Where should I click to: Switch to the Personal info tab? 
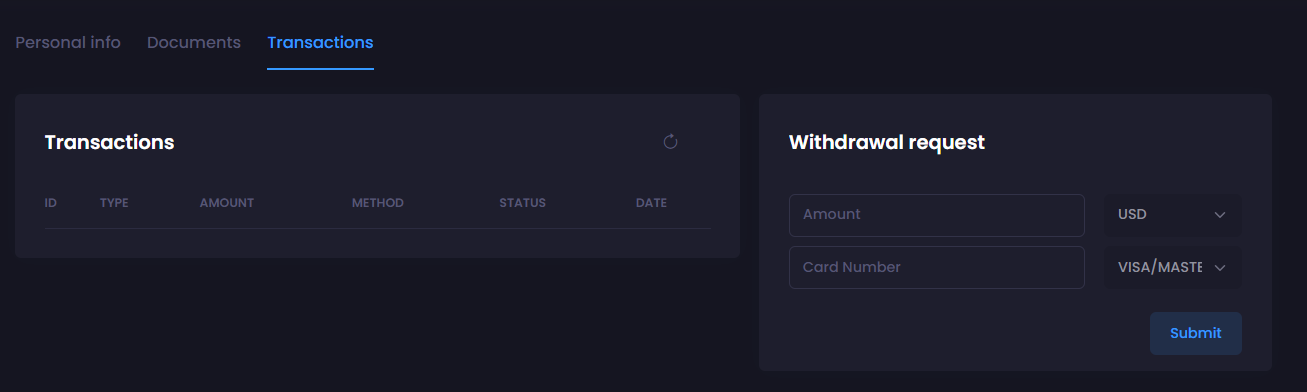tap(68, 43)
